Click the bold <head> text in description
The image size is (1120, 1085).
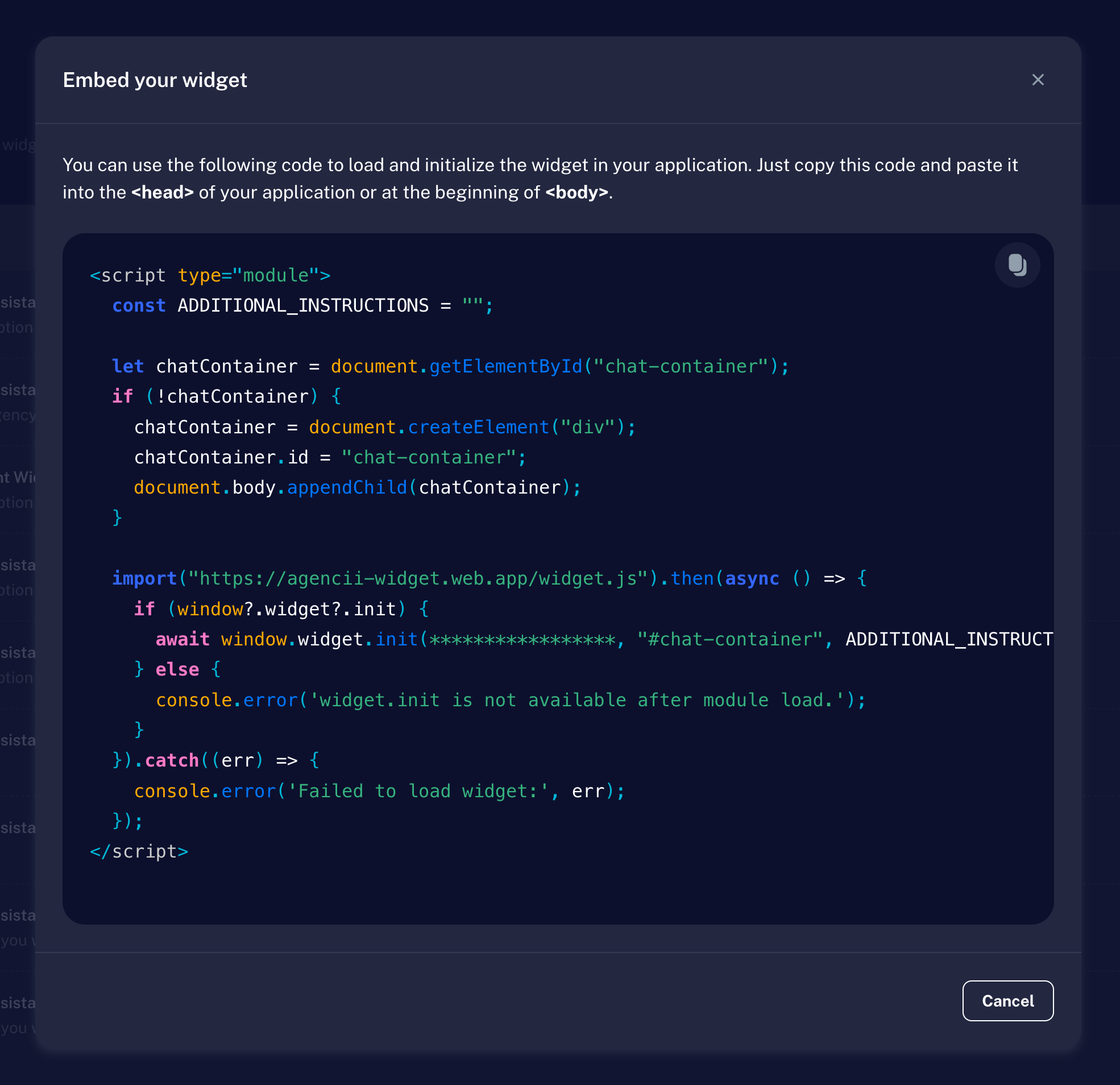(162, 193)
